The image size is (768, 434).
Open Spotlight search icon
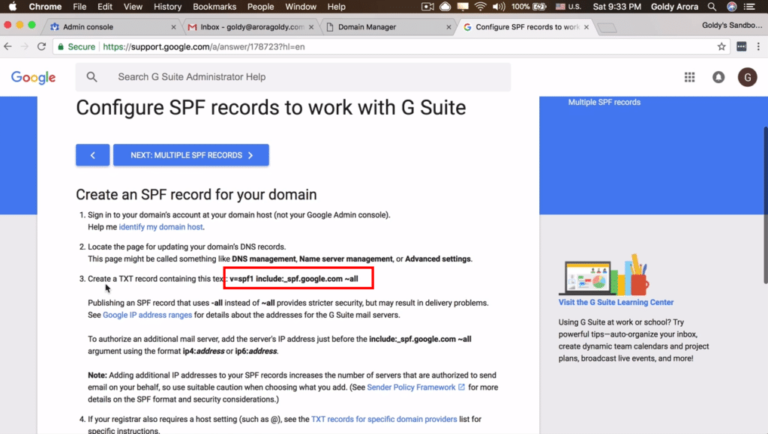pos(712,7)
